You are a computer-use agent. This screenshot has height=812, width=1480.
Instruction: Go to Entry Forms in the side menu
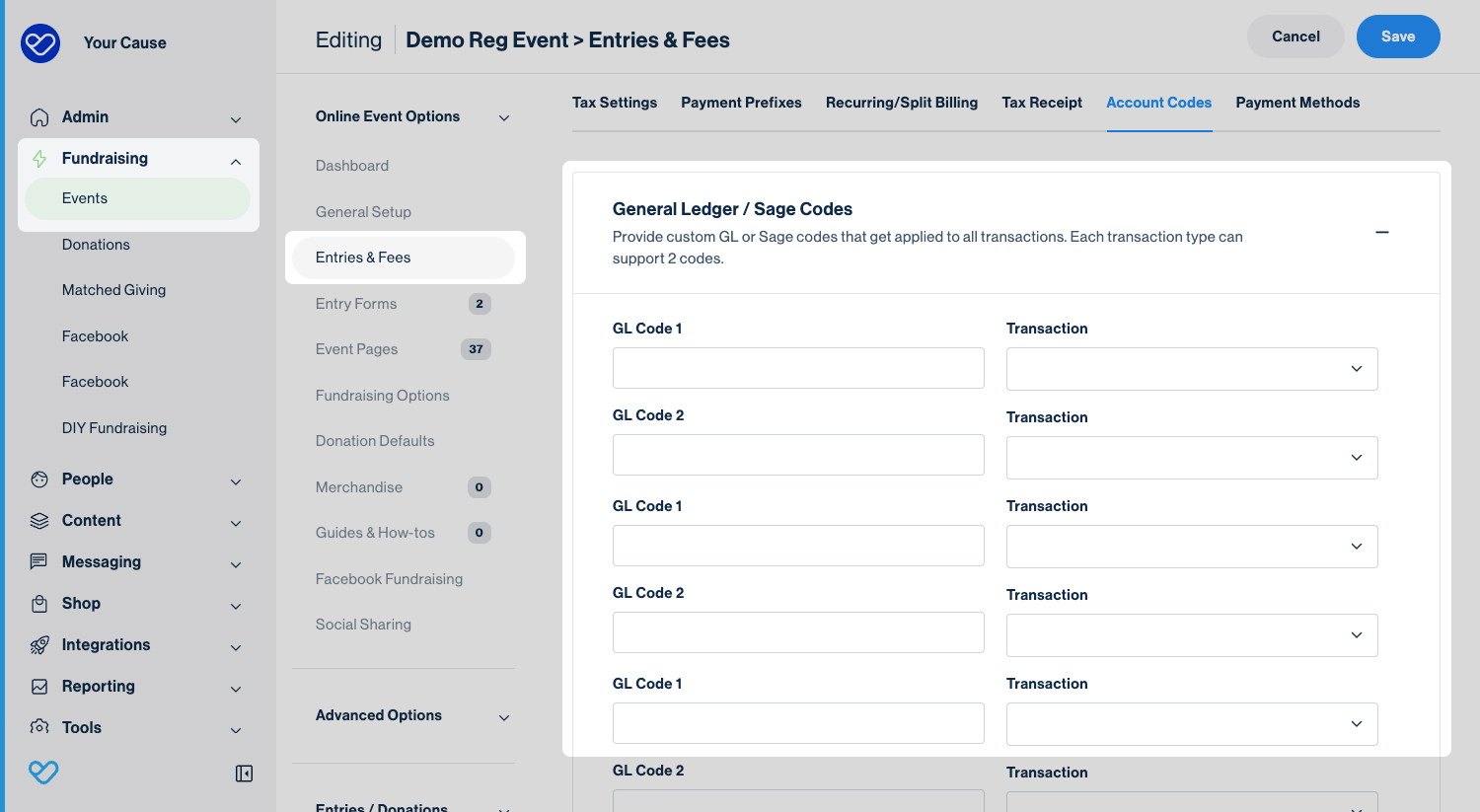(356, 304)
